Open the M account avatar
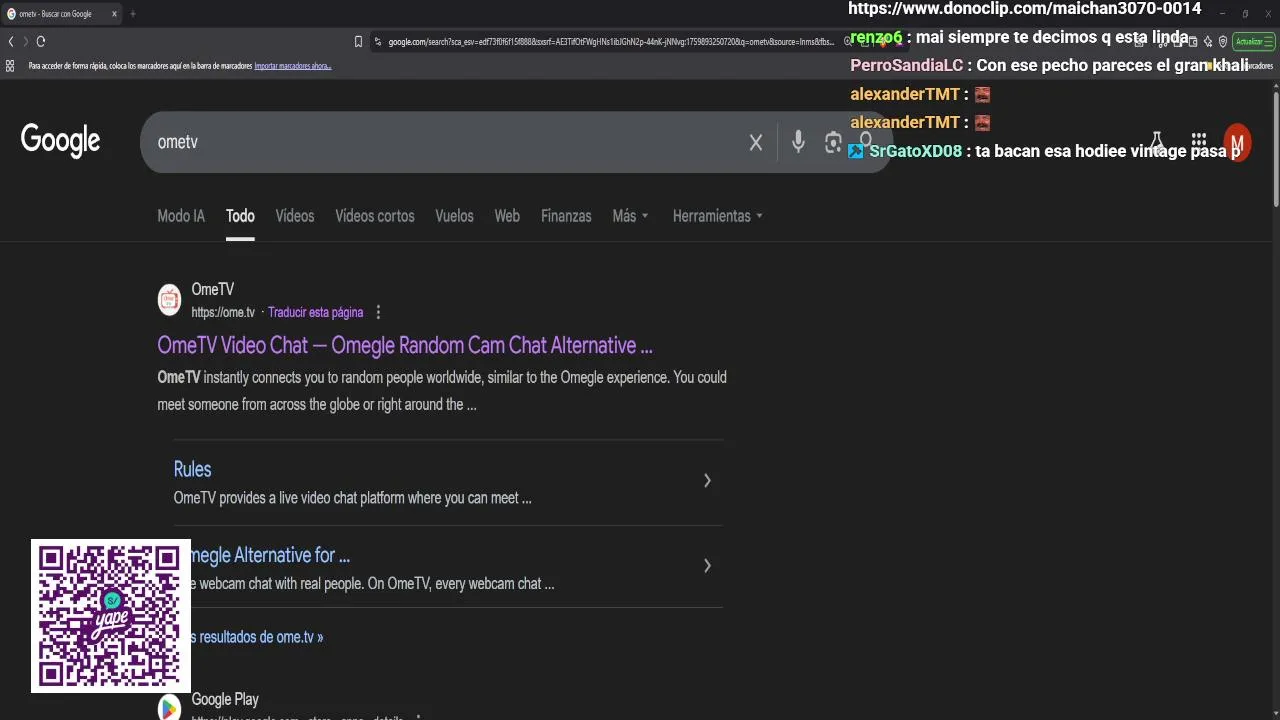The image size is (1280, 720). [1237, 142]
